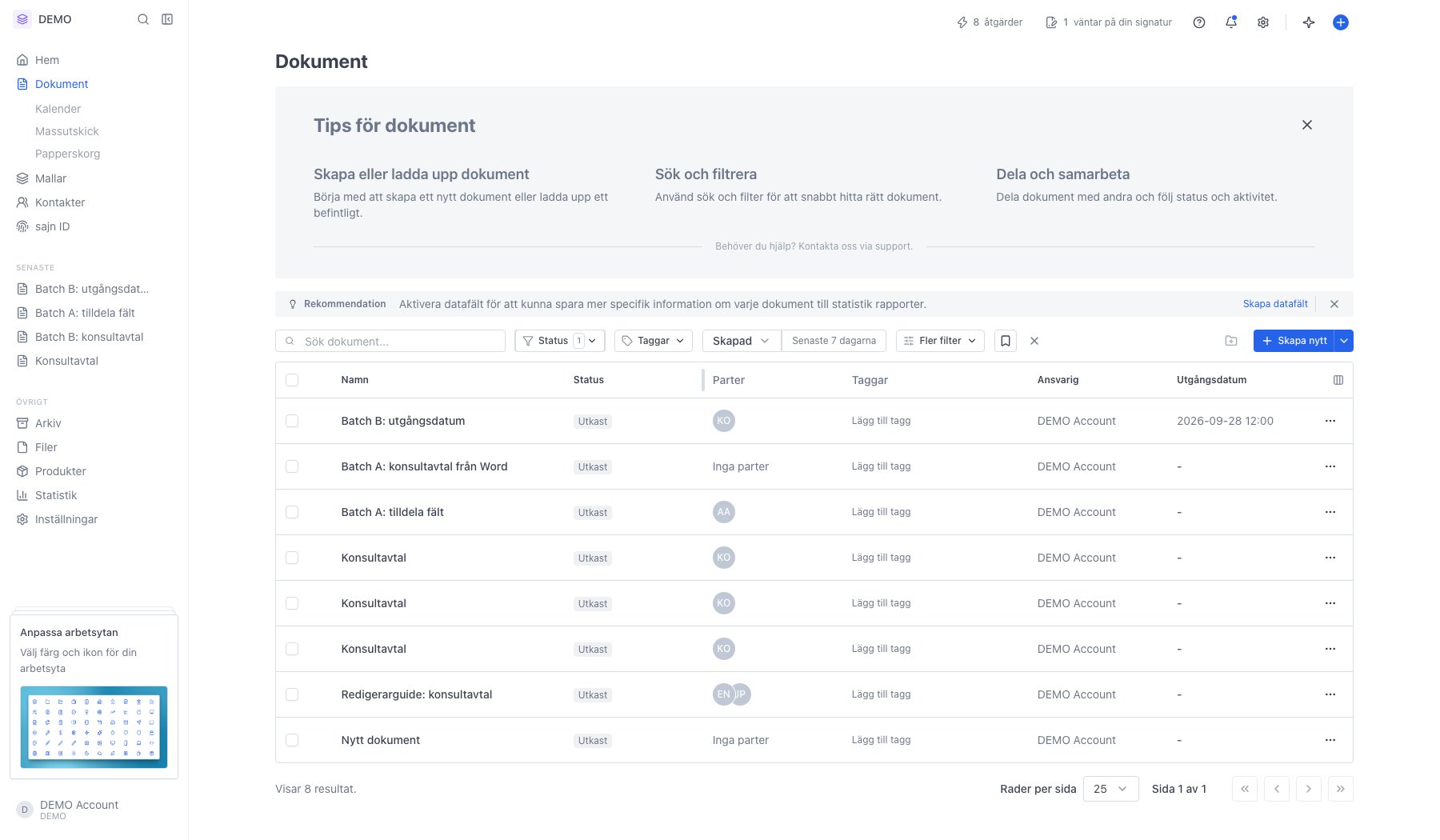Screen dimensions: 1440x840
Task: Check the box for Batch A: tilldela fält
Action: (x=292, y=512)
